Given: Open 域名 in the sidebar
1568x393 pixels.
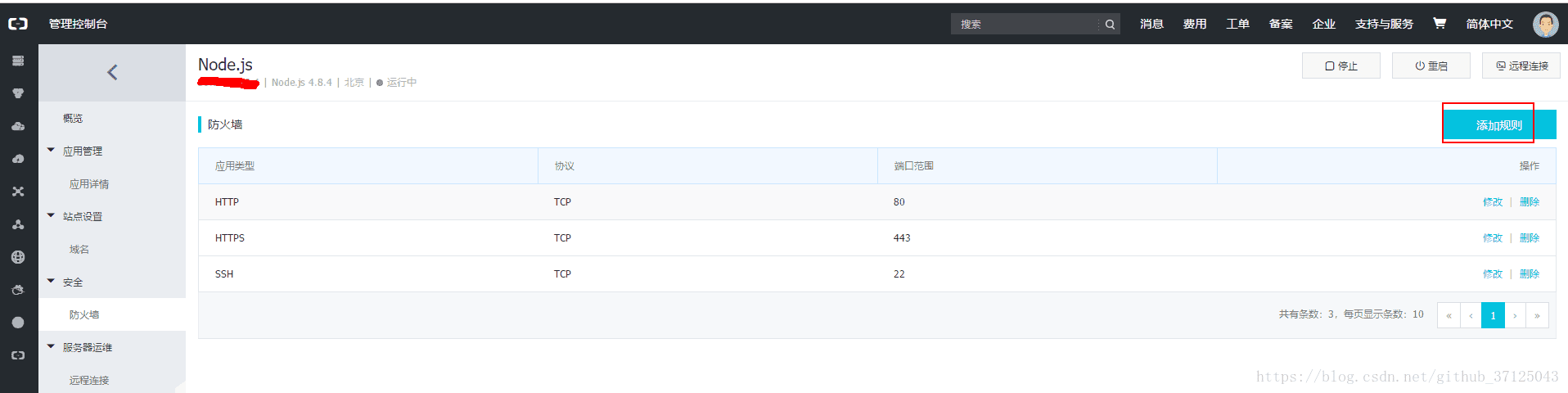Looking at the screenshot, I should click(79, 250).
